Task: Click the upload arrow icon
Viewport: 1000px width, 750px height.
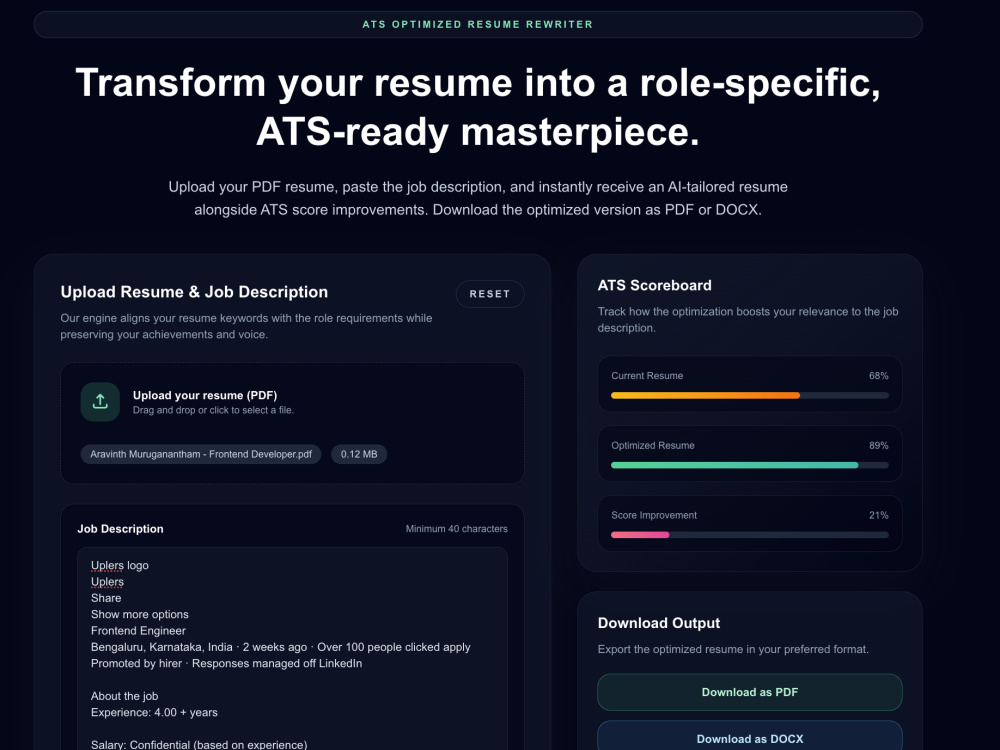Action: point(100,402)
